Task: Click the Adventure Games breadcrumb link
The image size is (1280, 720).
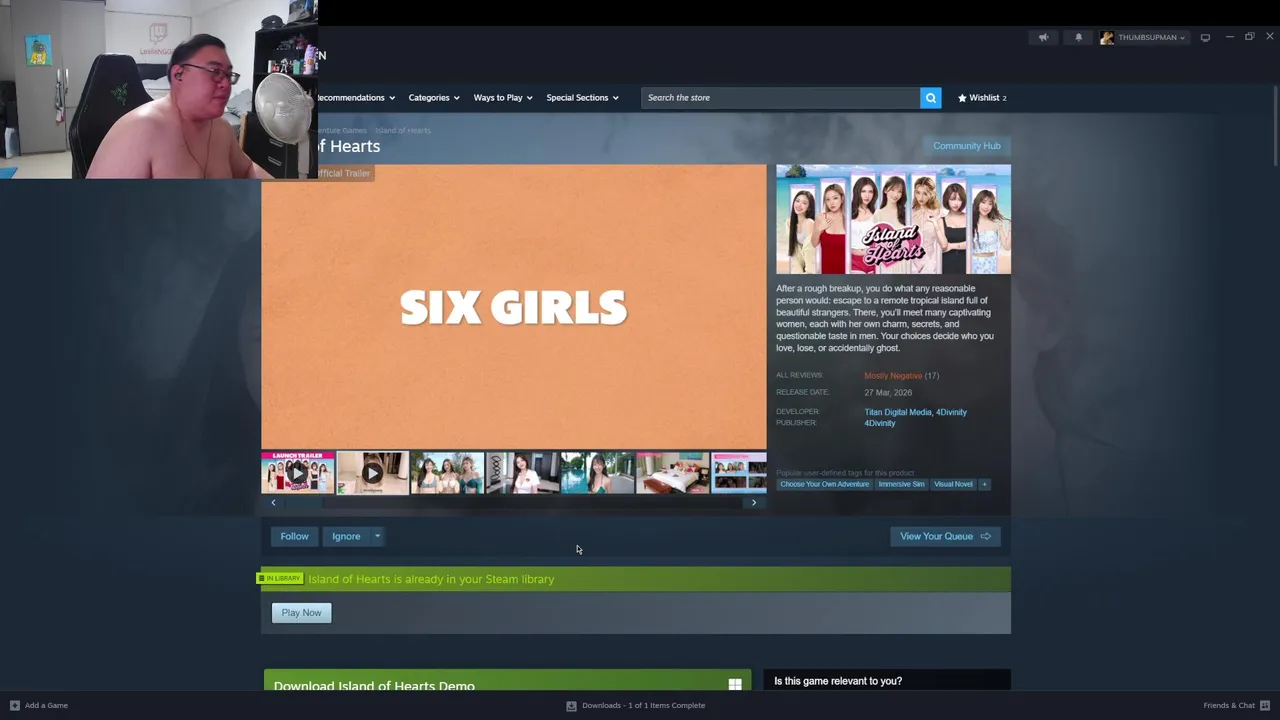Action: pyautogui.click(x=342, y=130)
